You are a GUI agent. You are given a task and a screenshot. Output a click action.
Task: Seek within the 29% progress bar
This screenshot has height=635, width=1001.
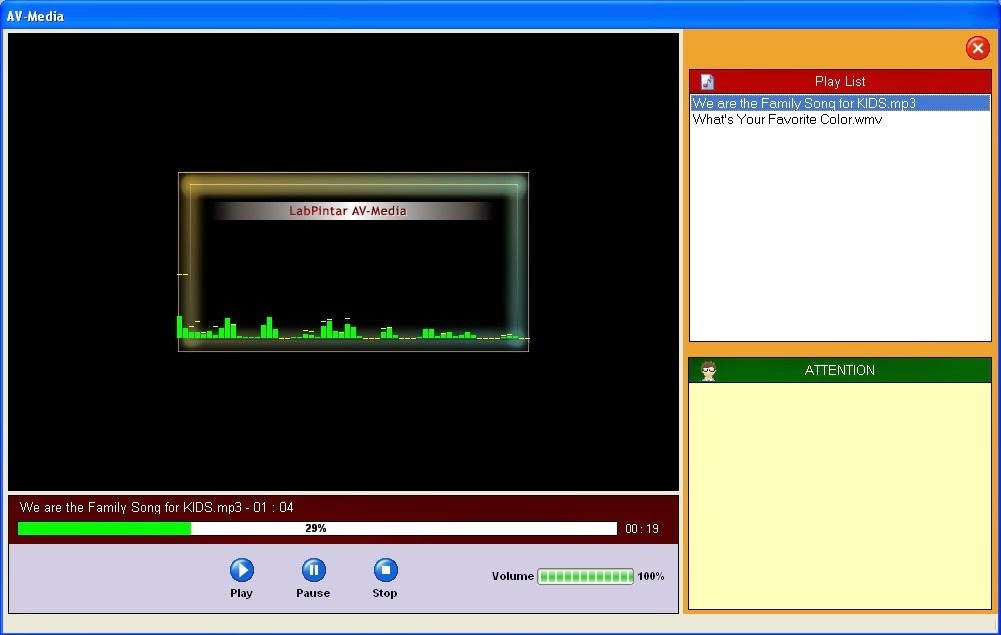[315, 528]
